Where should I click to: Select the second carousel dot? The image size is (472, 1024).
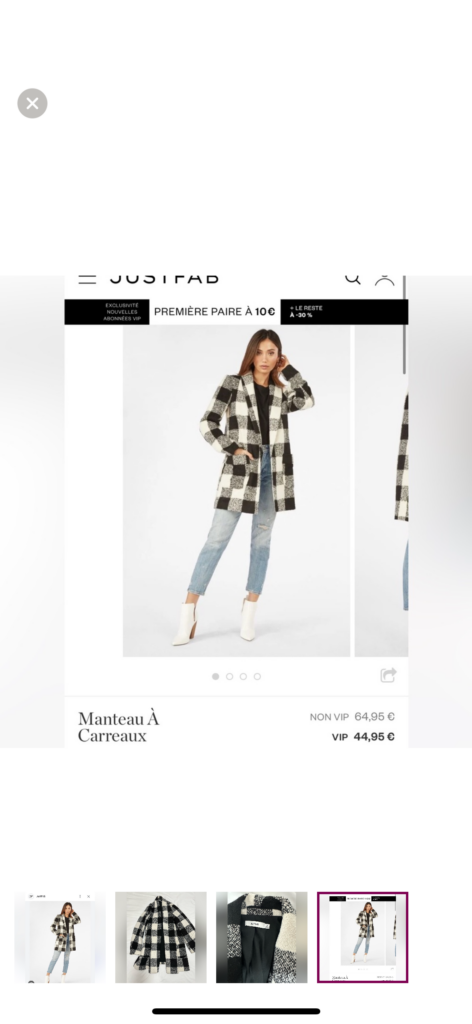click(x=229, y=677)
